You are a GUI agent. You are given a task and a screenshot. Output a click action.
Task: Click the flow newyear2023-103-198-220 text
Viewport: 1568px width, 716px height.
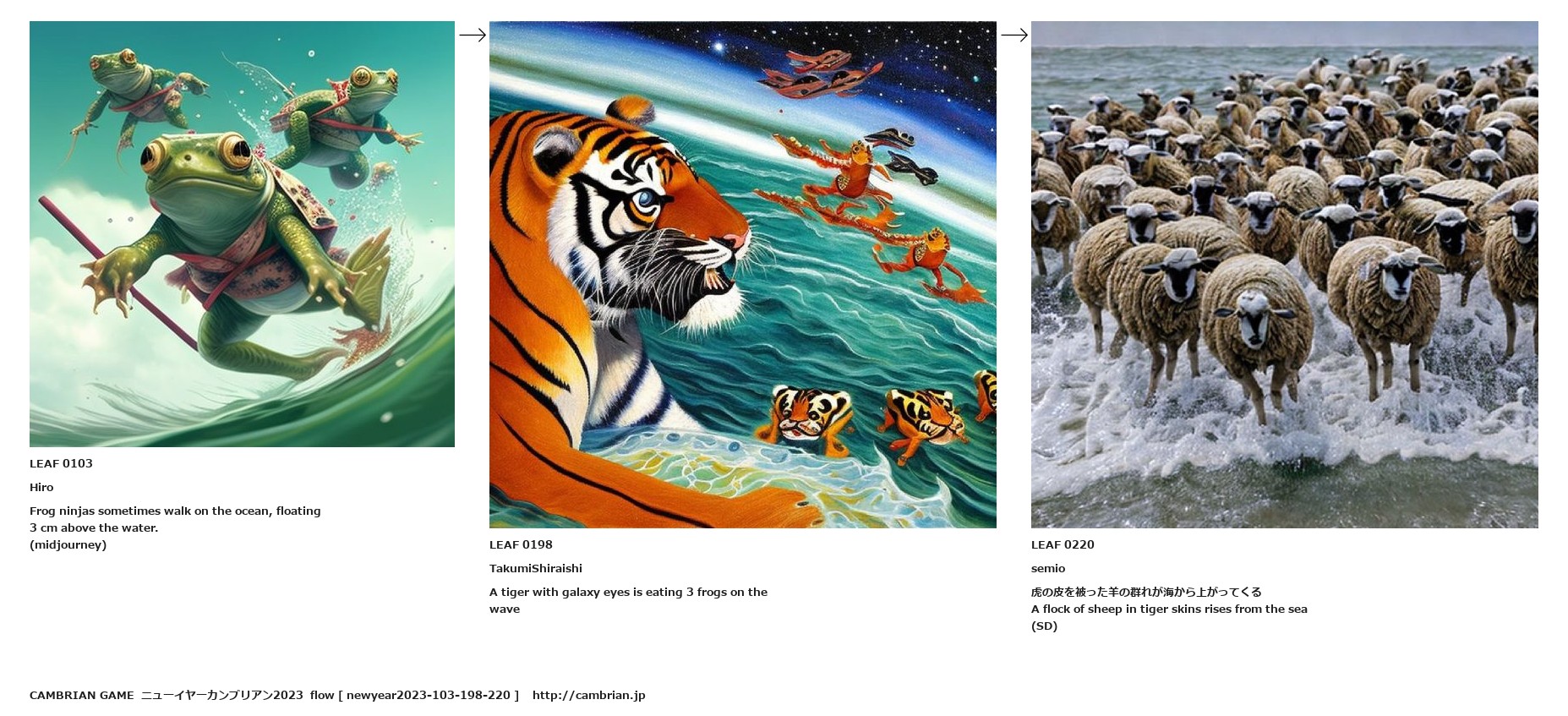point(414,695)
